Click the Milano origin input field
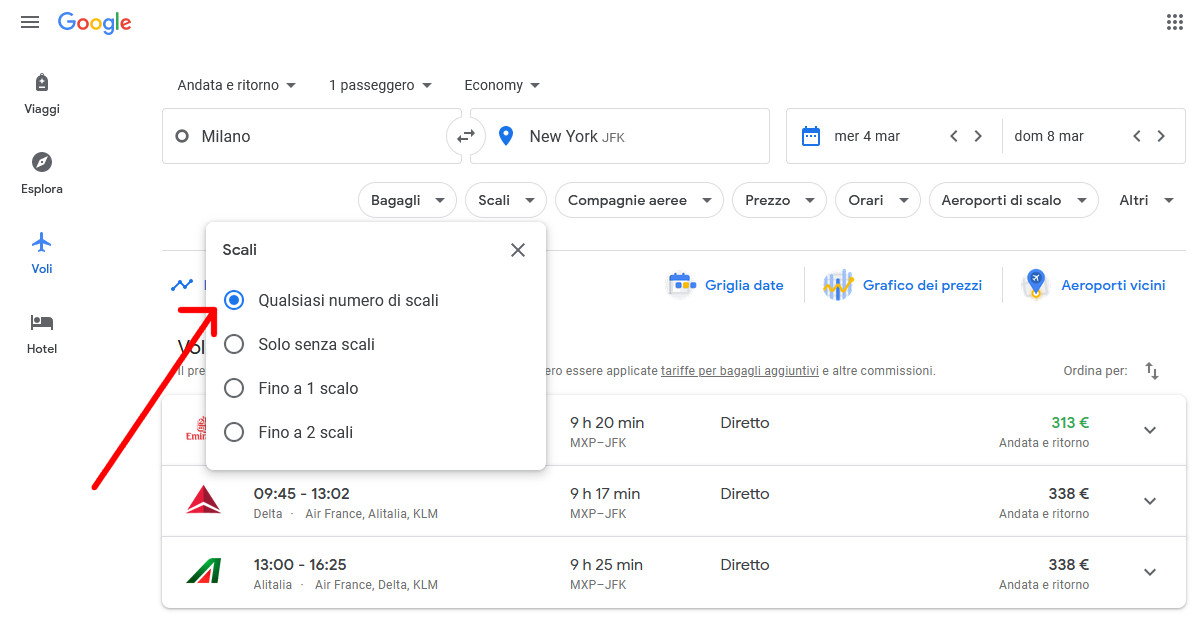The image size is (1194, 622). 310,136
